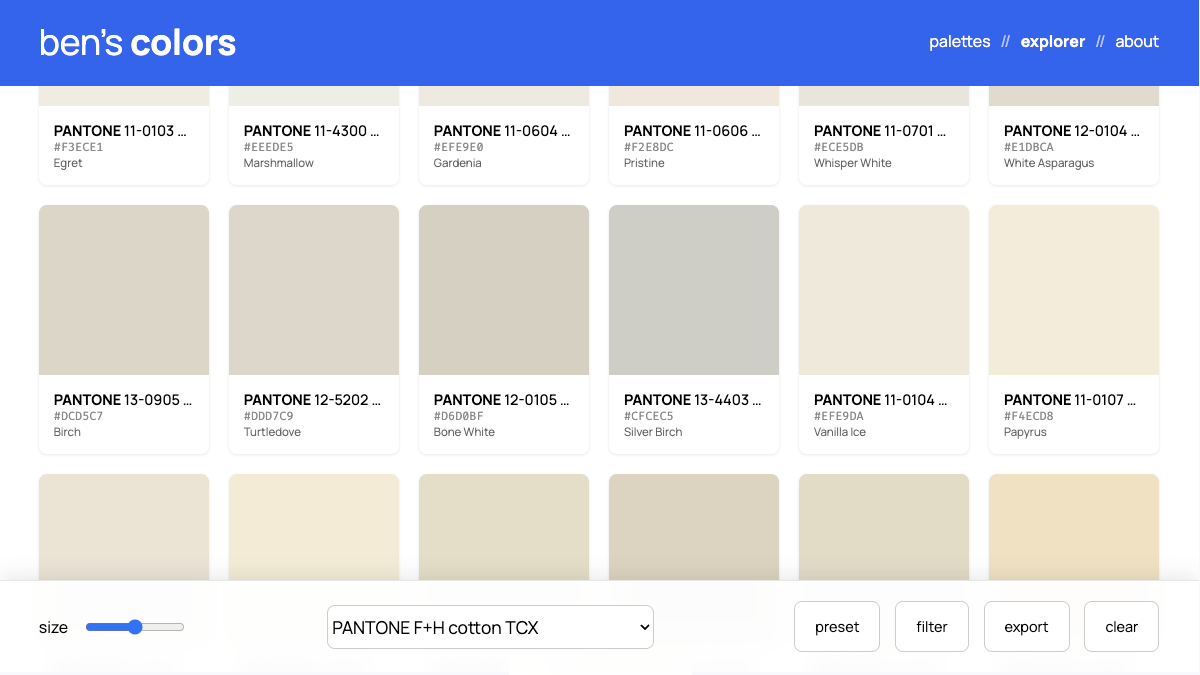Select the White Asparagus card

click(x=1074, y=146)
